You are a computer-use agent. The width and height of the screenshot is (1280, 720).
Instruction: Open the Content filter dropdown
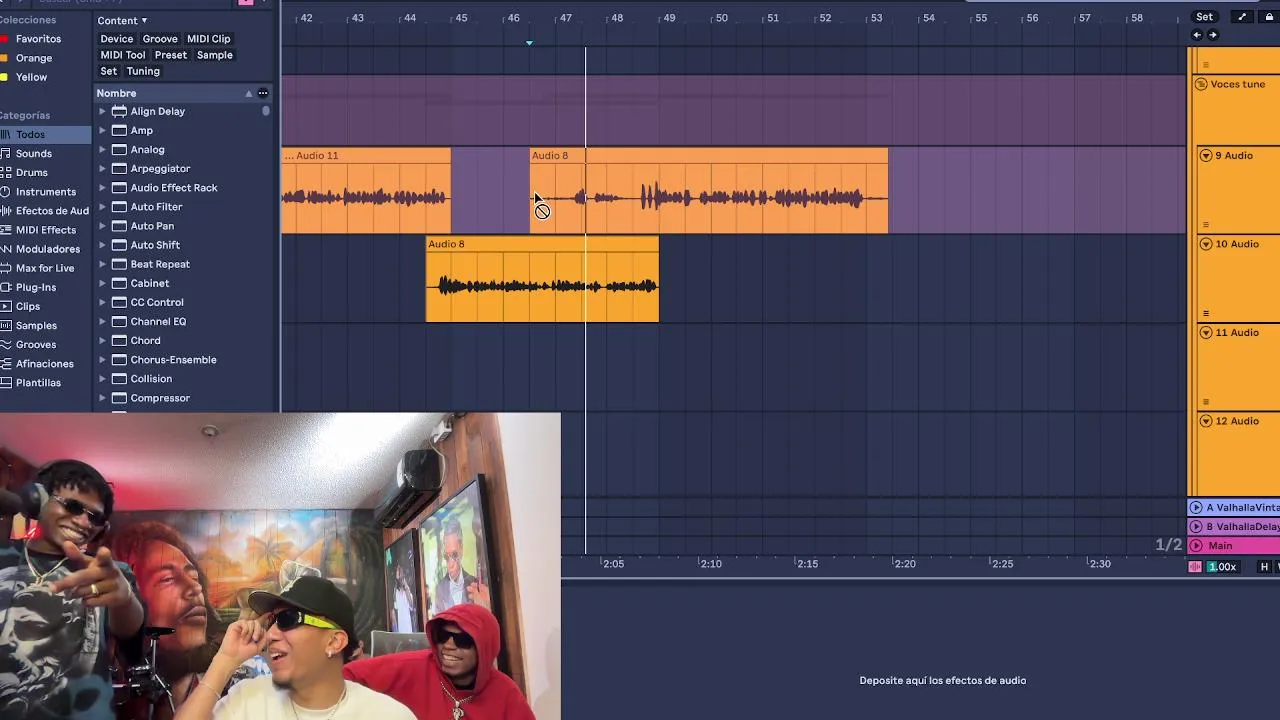[x=122, y=20]
